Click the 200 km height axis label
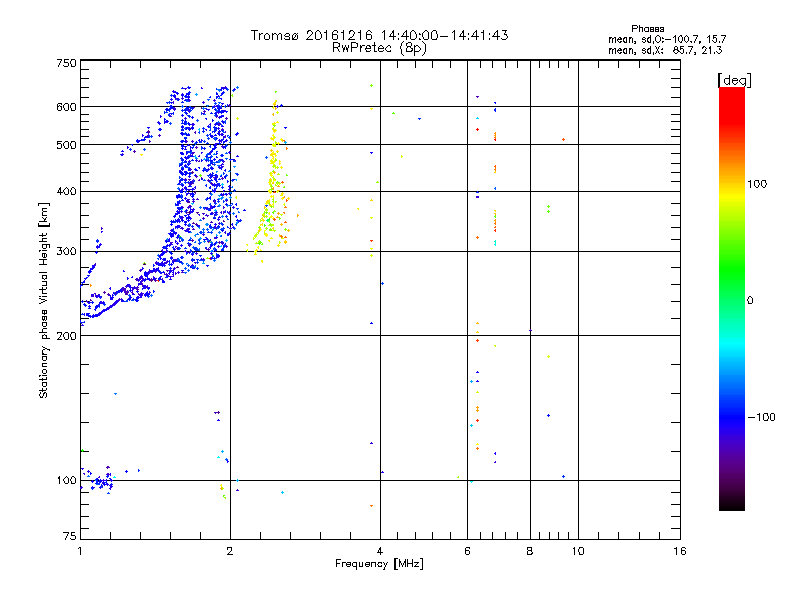The image size is (800, 600). pyautogui.click(x=66, y=336)
